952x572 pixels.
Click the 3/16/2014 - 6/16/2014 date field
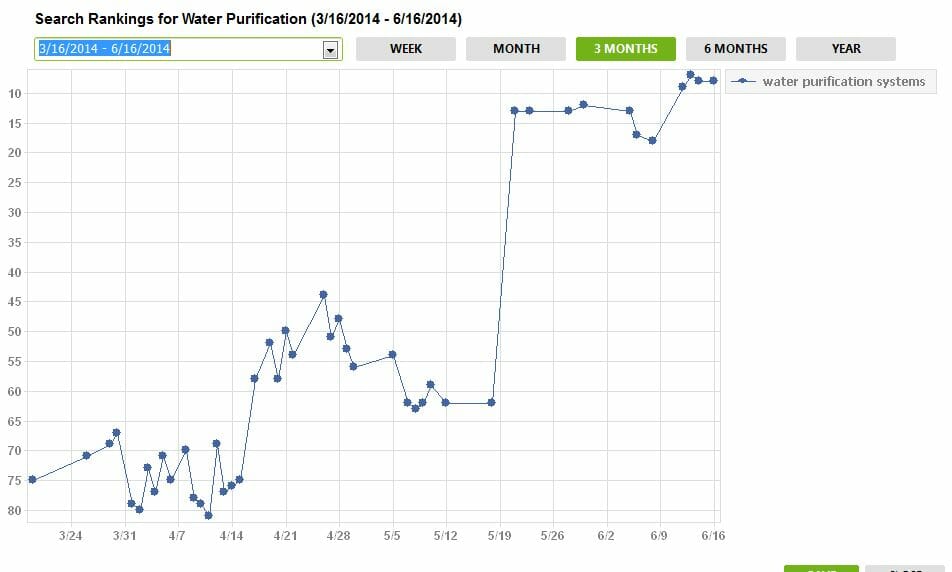click(188, 49)
